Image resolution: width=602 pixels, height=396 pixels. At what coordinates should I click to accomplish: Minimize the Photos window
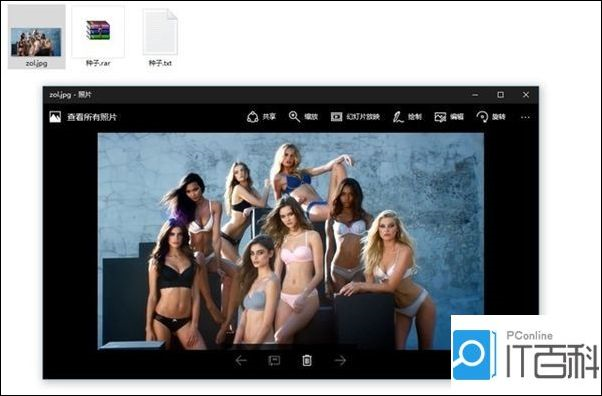(475, 94)
